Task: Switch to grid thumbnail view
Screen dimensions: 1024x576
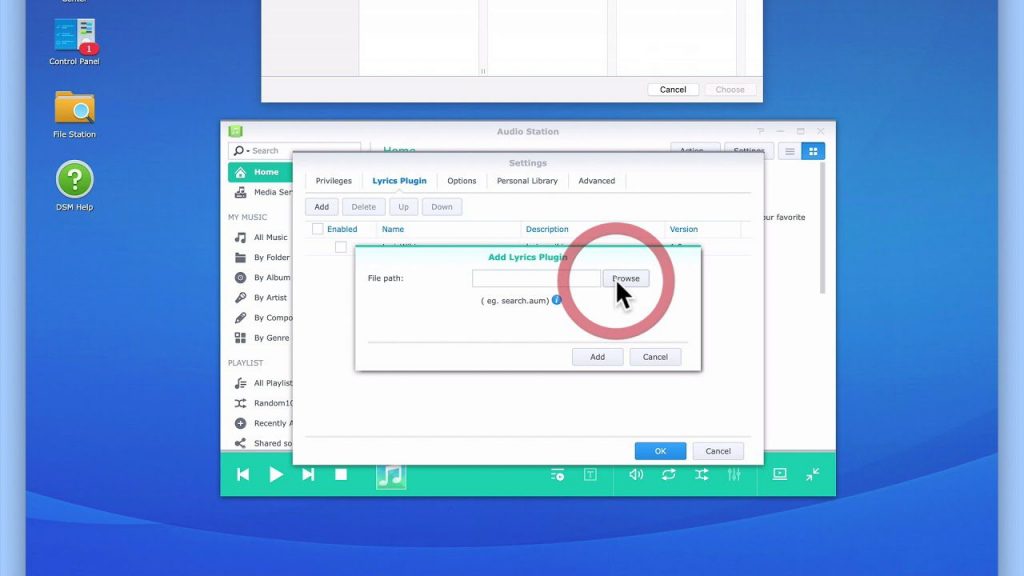Action: pos(813,152)
